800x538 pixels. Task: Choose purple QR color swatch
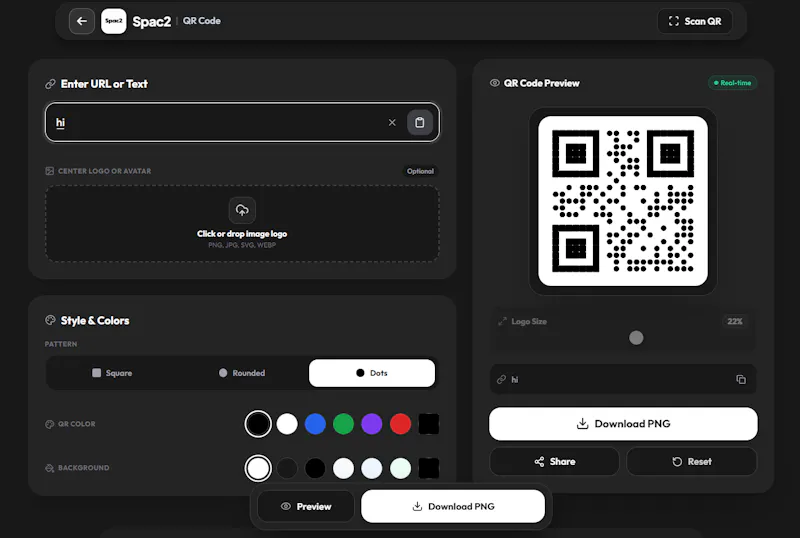point(372,424)
